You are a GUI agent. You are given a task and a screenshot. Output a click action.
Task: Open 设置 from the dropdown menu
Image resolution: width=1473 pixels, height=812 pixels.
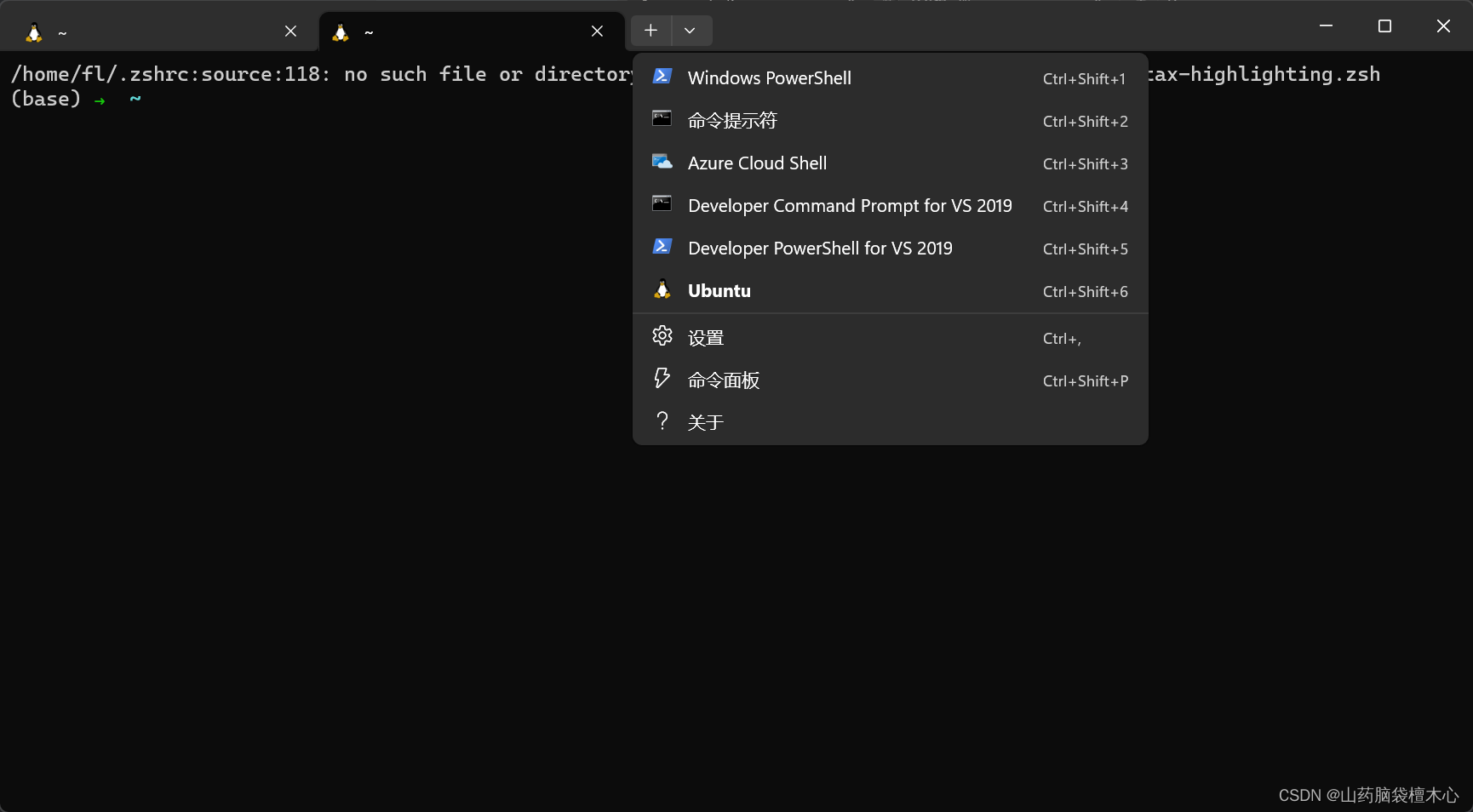point(891,338)
